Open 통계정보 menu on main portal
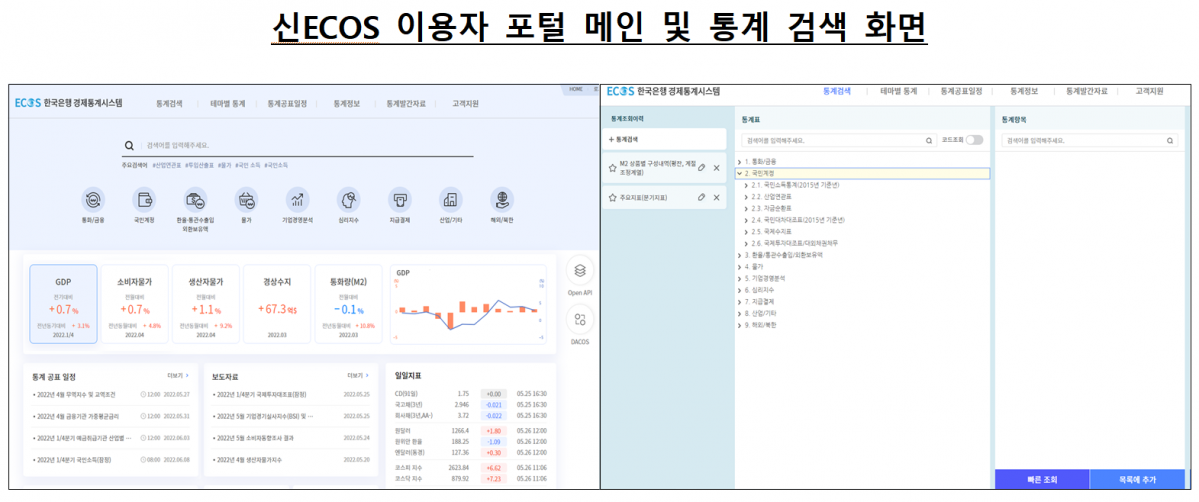Image resolution: width=1199 pixels, height=502 pixels. pyautogui.click(x=346, y=103)
